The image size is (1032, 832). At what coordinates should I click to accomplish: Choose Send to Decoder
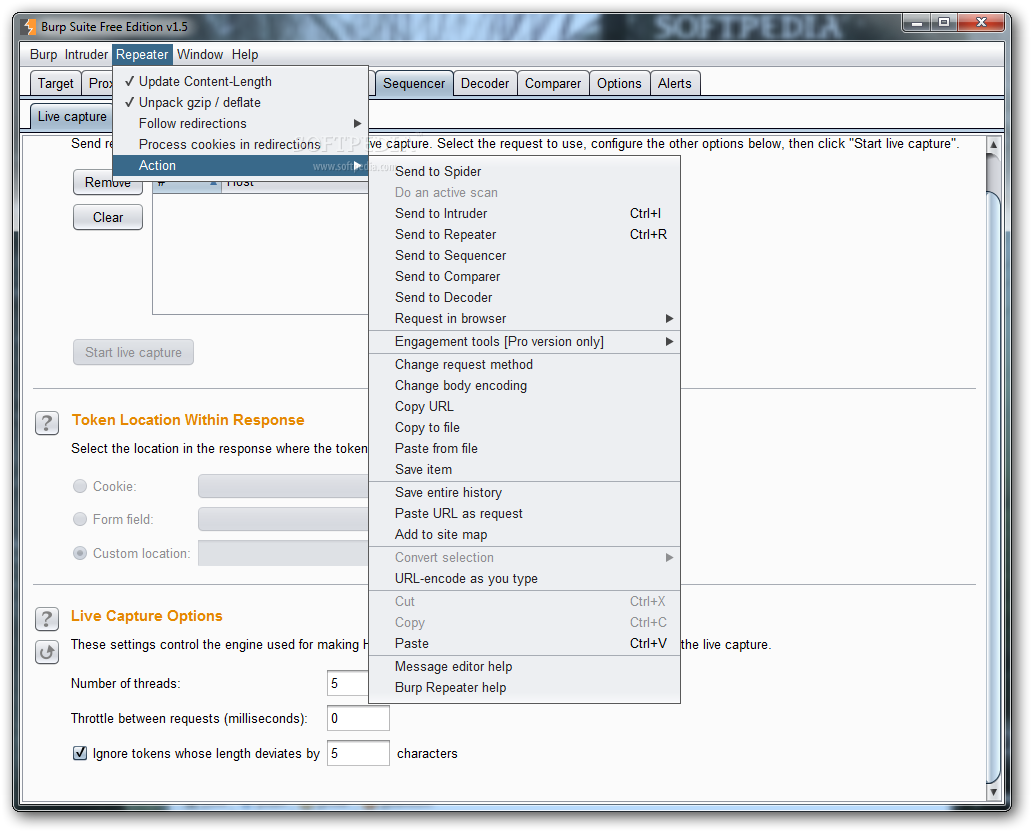point(524,298)
